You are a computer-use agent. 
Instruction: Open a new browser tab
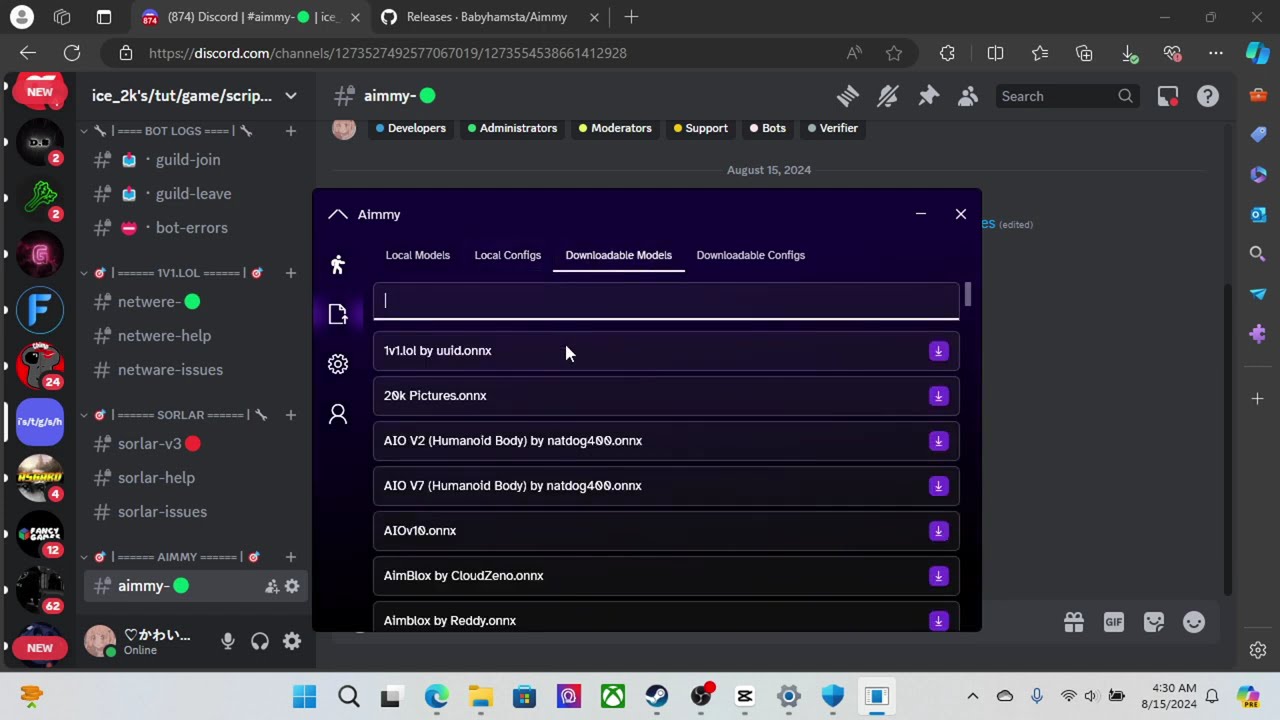coord(631,17)
